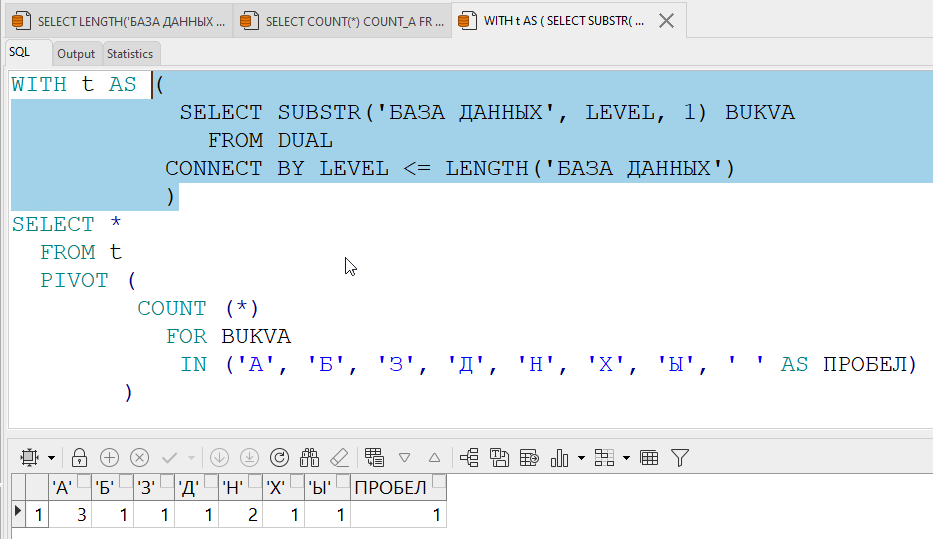The image size is (933, 539).
Task: Switch to the Output tab
Action: (x=76, y=54)
